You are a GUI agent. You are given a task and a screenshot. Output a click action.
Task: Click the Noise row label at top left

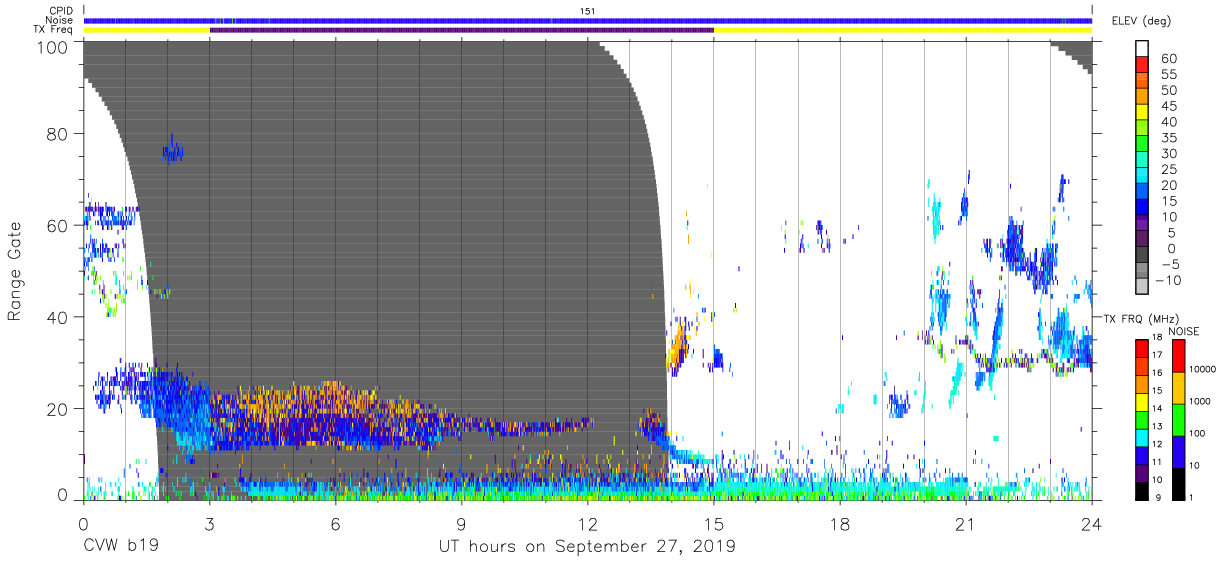(x=60, y=20)
